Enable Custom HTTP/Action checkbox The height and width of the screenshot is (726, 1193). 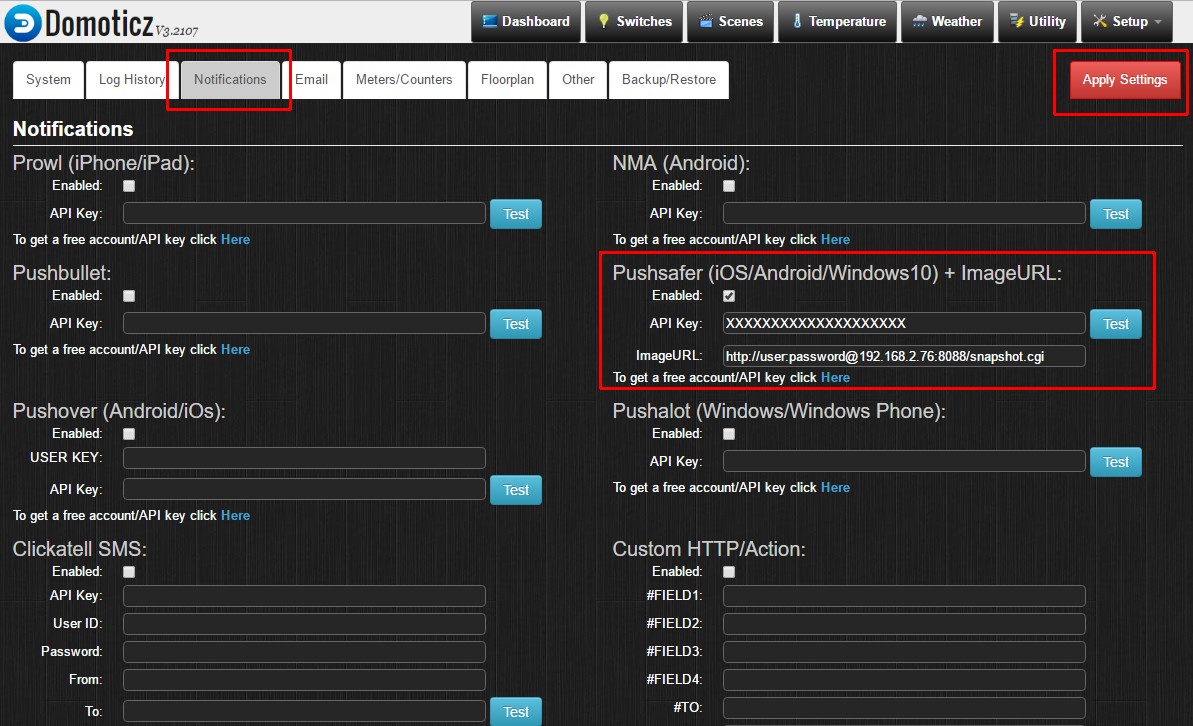(729, 572)
